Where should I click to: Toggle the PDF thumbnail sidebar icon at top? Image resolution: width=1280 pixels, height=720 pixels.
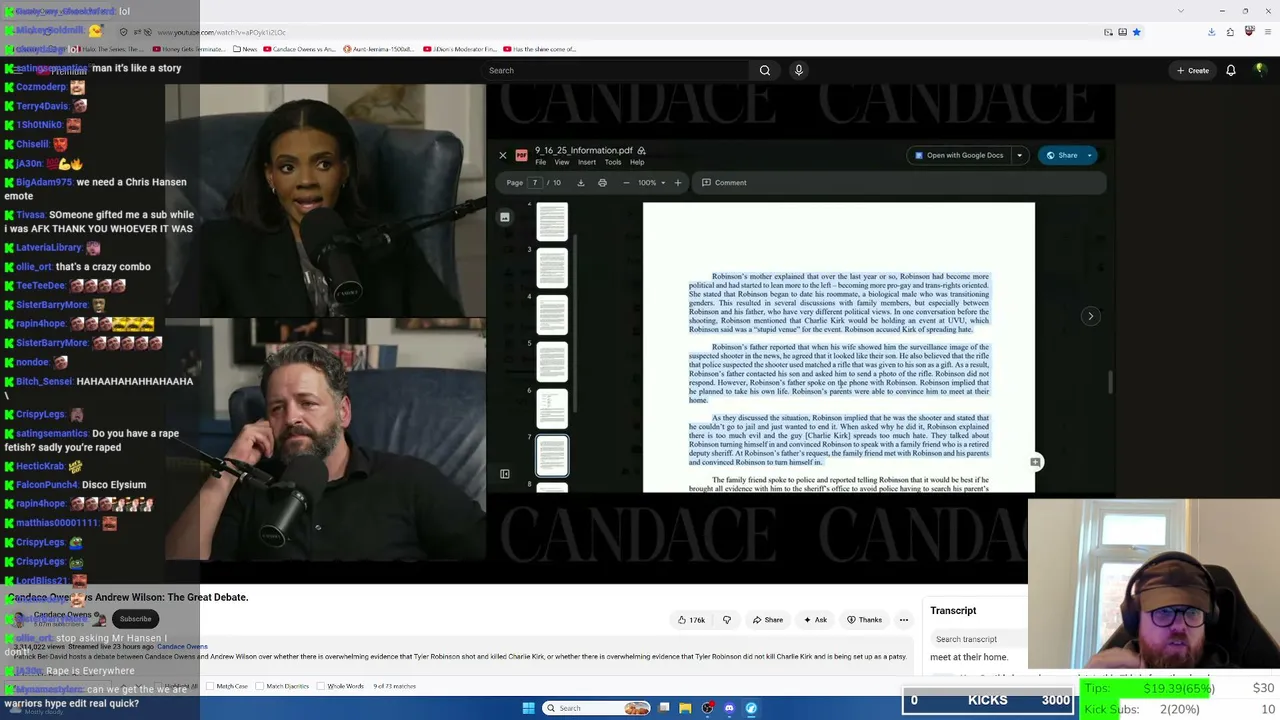[x=505, y=217]
